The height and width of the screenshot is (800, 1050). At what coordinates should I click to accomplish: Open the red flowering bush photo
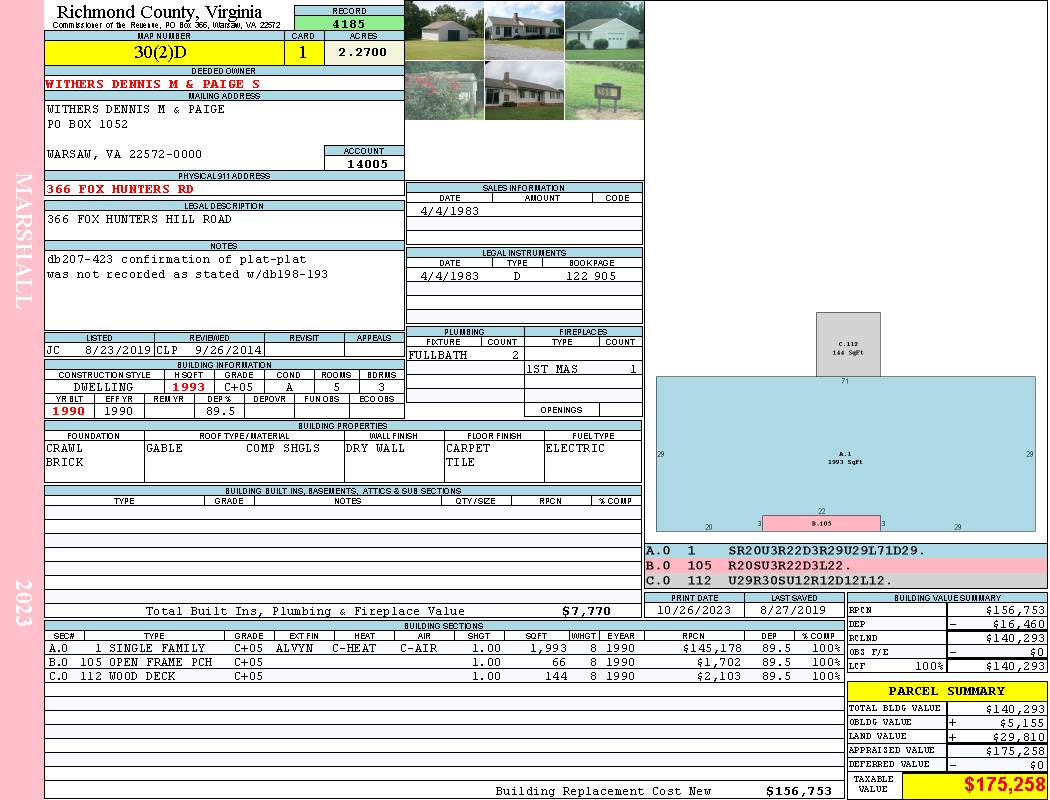coord(444,90)
